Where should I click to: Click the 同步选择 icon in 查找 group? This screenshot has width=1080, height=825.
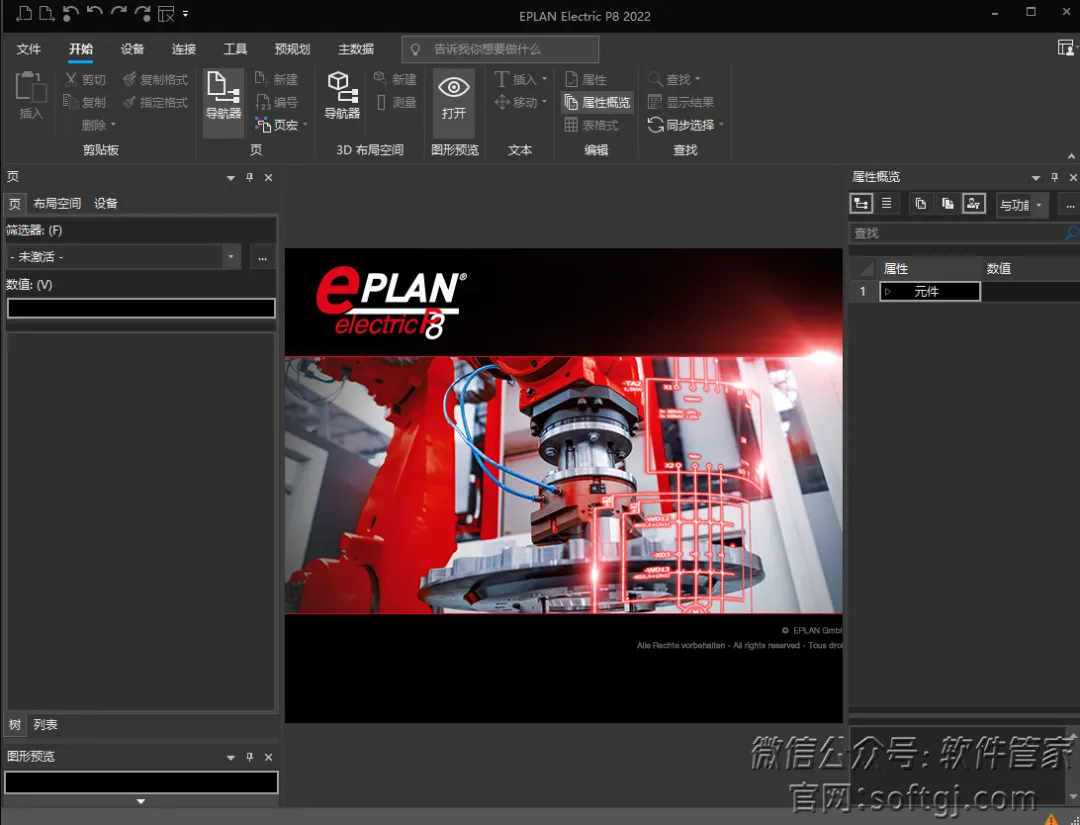coord(684,124)
